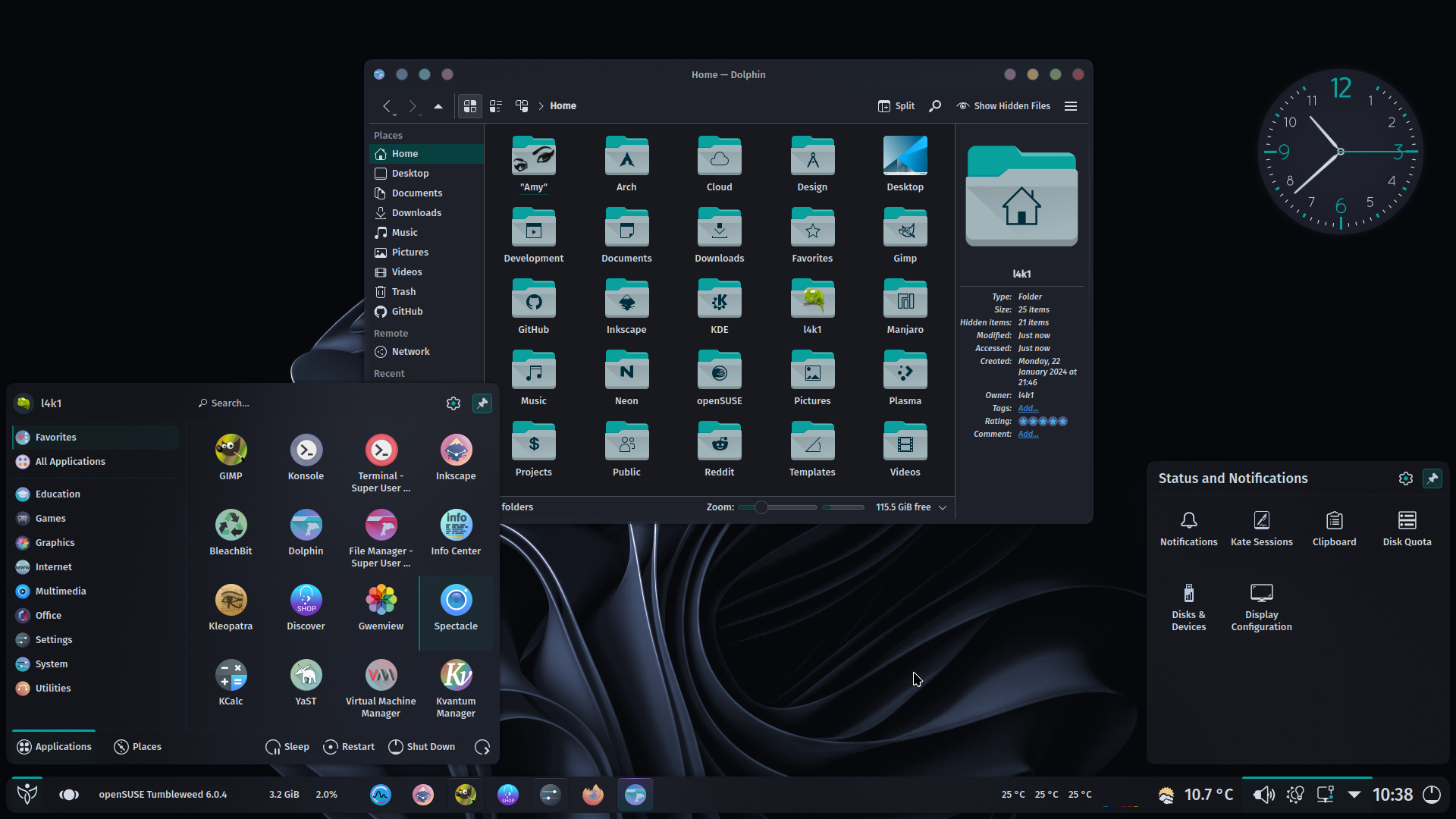Image resolution: width=1456 pixels, height=819 pixels.
Task: Add tags link in information panel
Action: (1028, 409)
